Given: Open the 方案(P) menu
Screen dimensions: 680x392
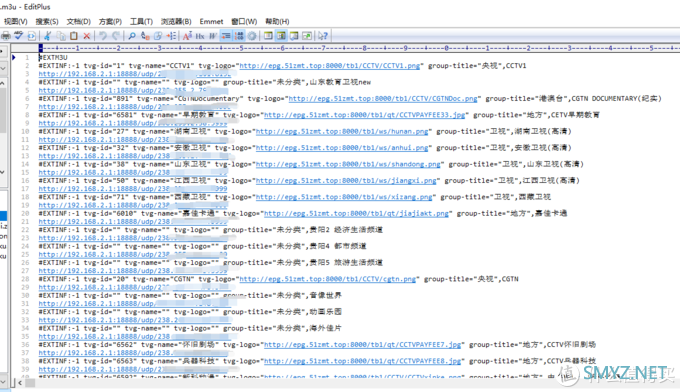Looking at the screenshot, I should coord(110,21).
